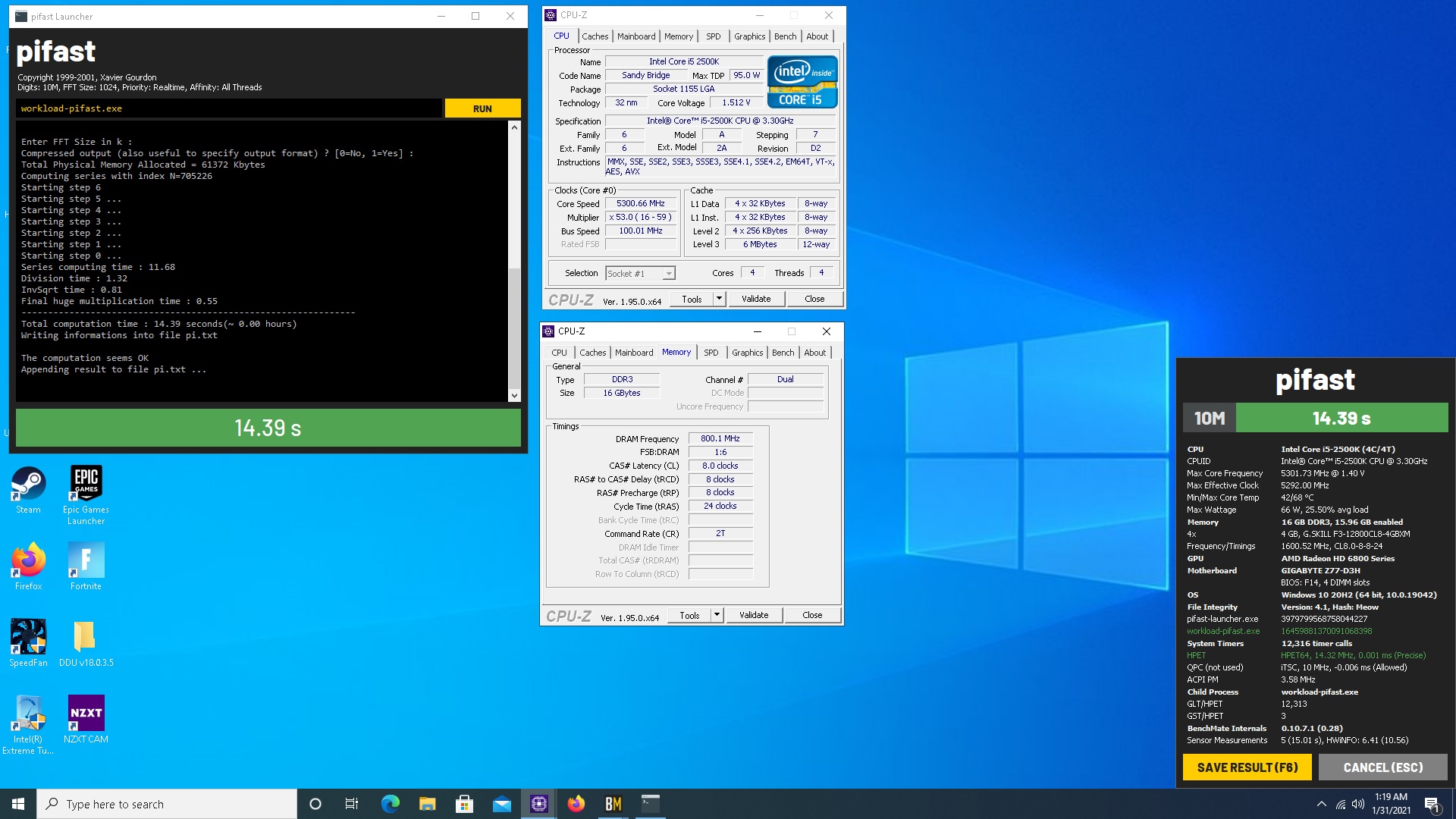Switch to BenchMate via BM taskbar icon
The image size is (1456, 819).
tap(613, 804)
